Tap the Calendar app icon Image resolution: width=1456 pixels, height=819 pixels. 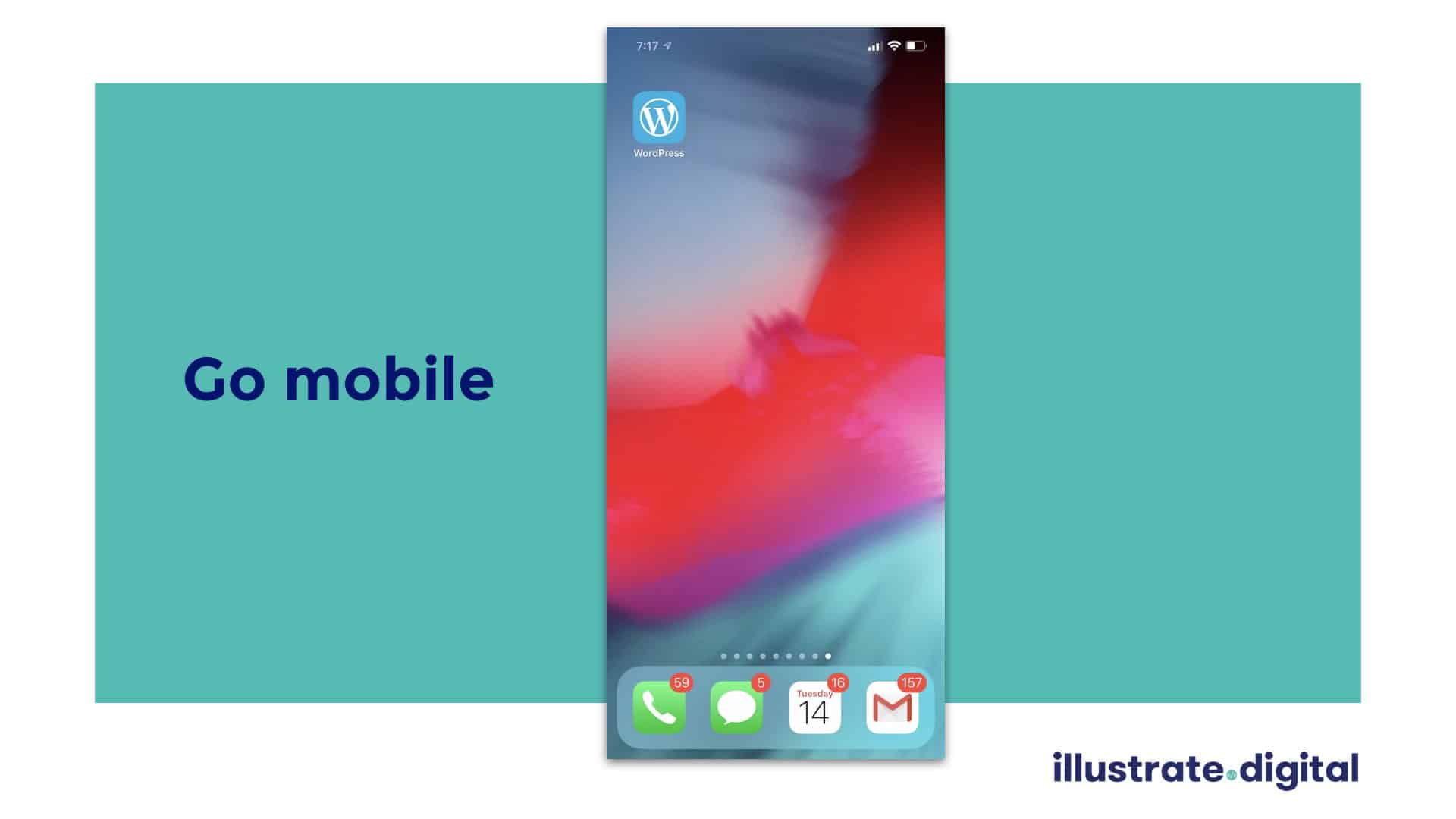coord(812,707)
